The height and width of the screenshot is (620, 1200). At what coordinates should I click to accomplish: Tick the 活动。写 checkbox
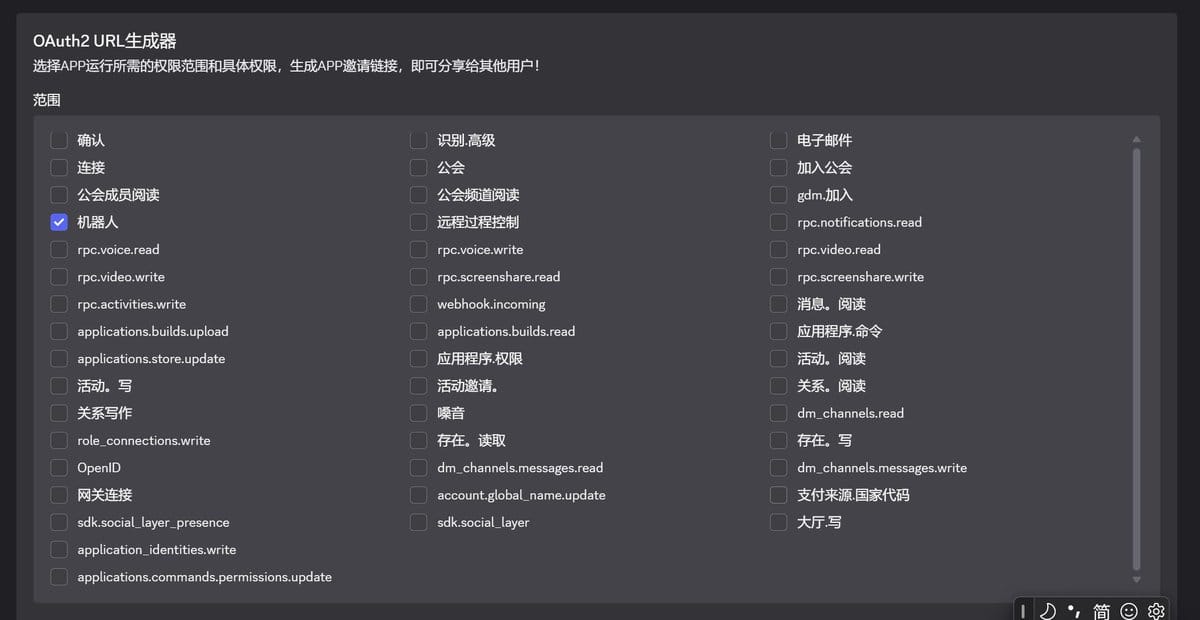click(59, 385)
